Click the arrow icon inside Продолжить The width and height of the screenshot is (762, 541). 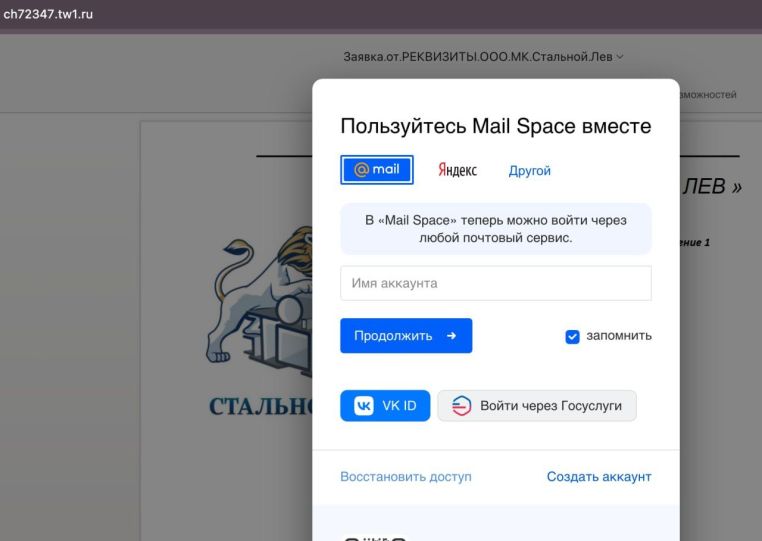pos(451,336)
